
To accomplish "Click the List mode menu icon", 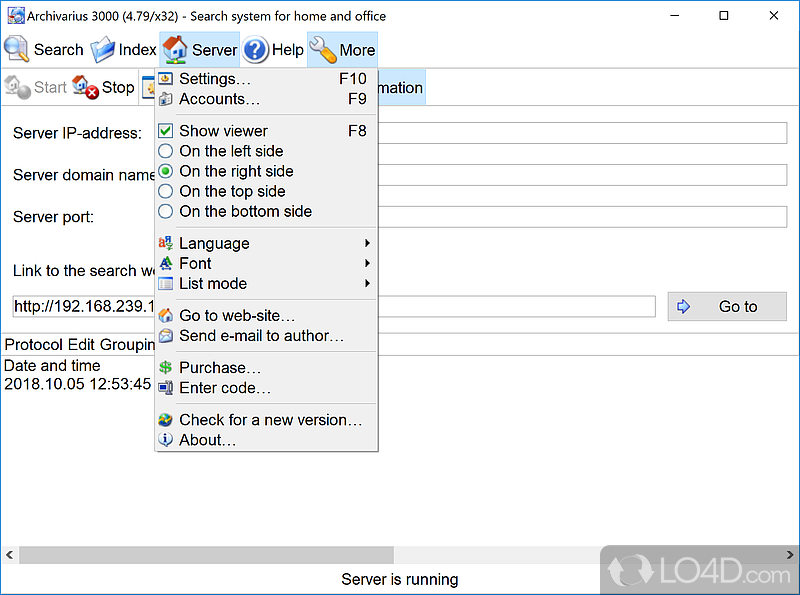I will coord(165,283).
